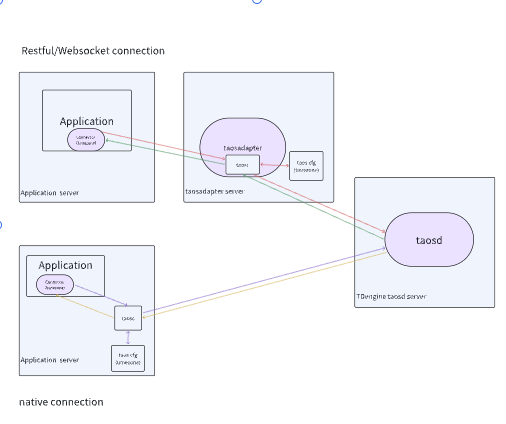Click the 'taosadapter server' caption
The height and width of the screenshot is (424, 506).
tap(215, 191)
